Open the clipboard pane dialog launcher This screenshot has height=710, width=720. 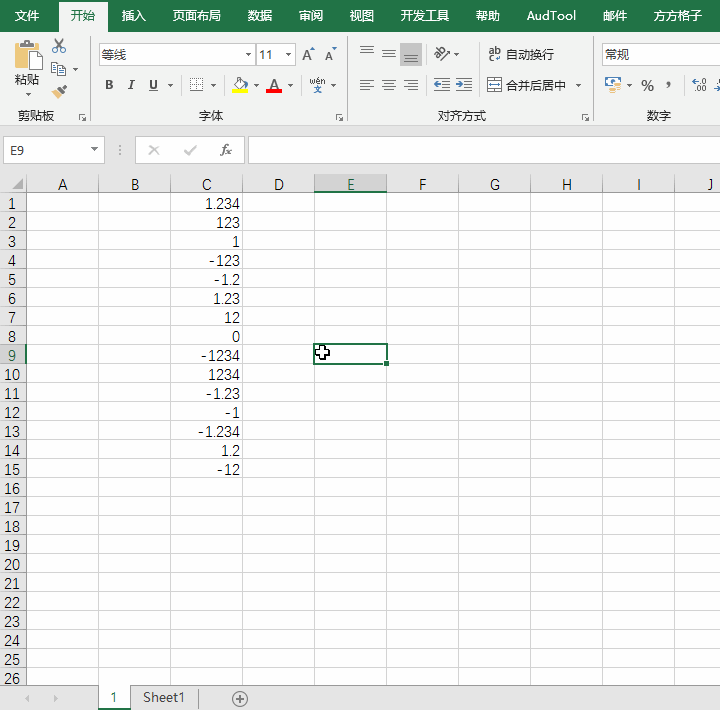[x=83, y=118]
